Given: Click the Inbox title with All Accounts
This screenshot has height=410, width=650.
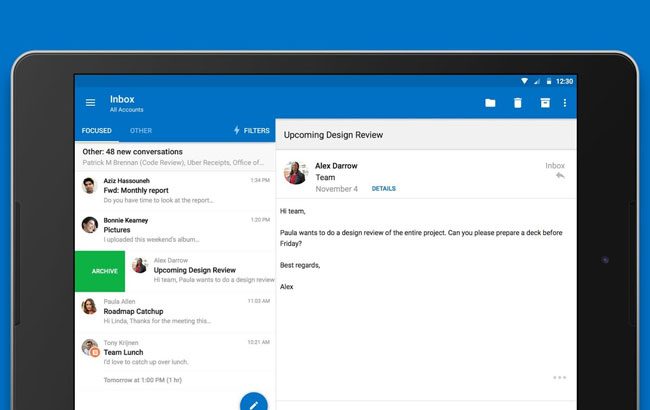Looking at the screenshot, I should [126, 103].
